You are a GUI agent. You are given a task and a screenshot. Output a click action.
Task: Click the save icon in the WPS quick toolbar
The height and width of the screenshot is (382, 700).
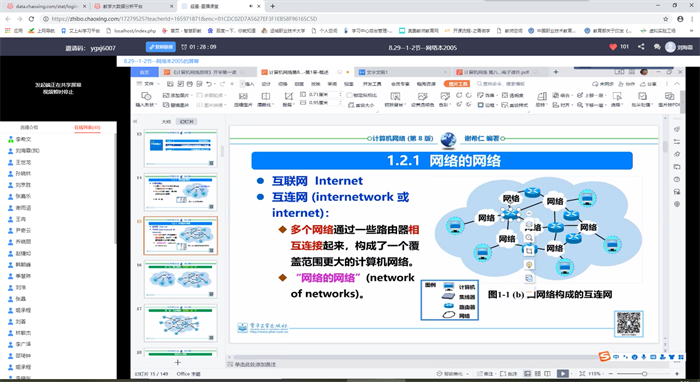[170, 84]
